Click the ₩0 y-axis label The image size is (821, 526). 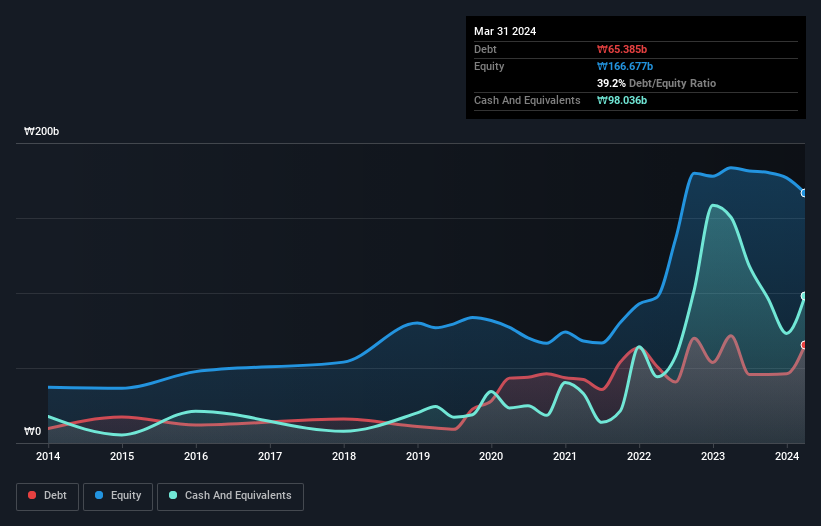coord(32,431)
